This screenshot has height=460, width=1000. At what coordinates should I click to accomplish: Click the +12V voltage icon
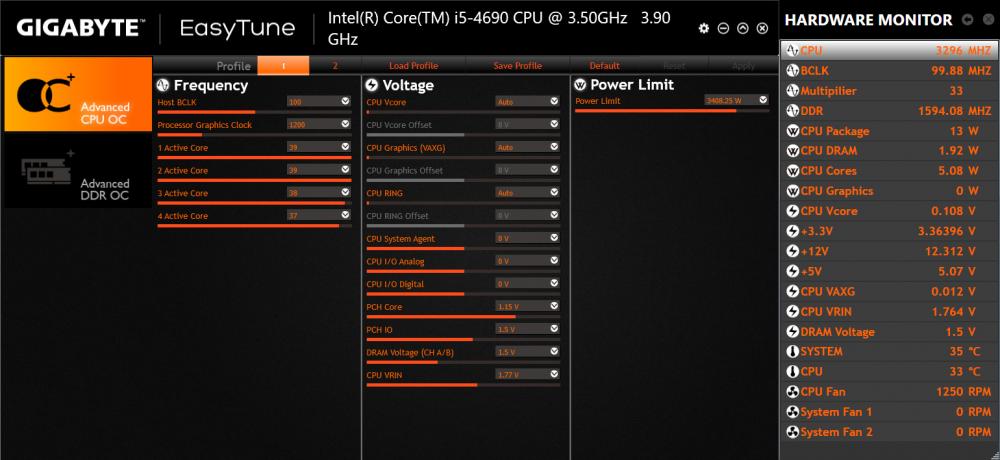click(x=793, y=251)
